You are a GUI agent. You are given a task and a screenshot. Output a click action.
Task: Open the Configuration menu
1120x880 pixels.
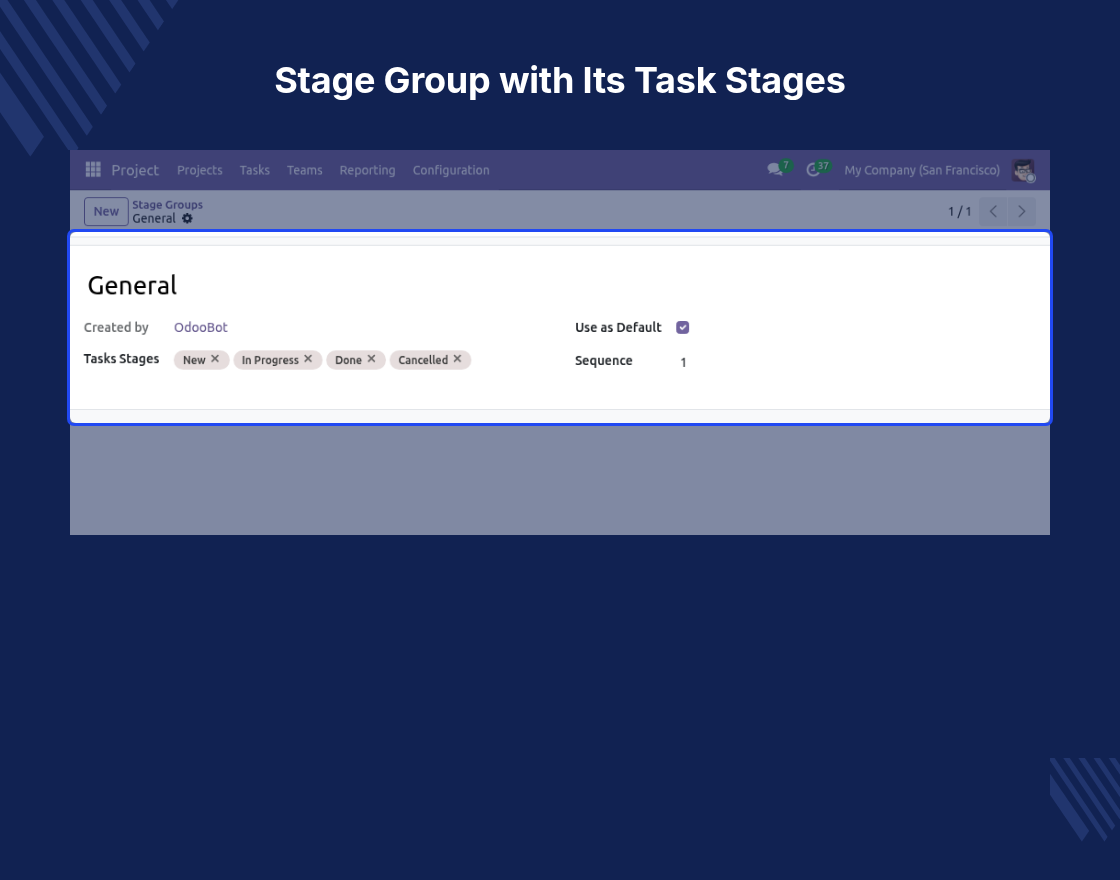pos(451,170)
